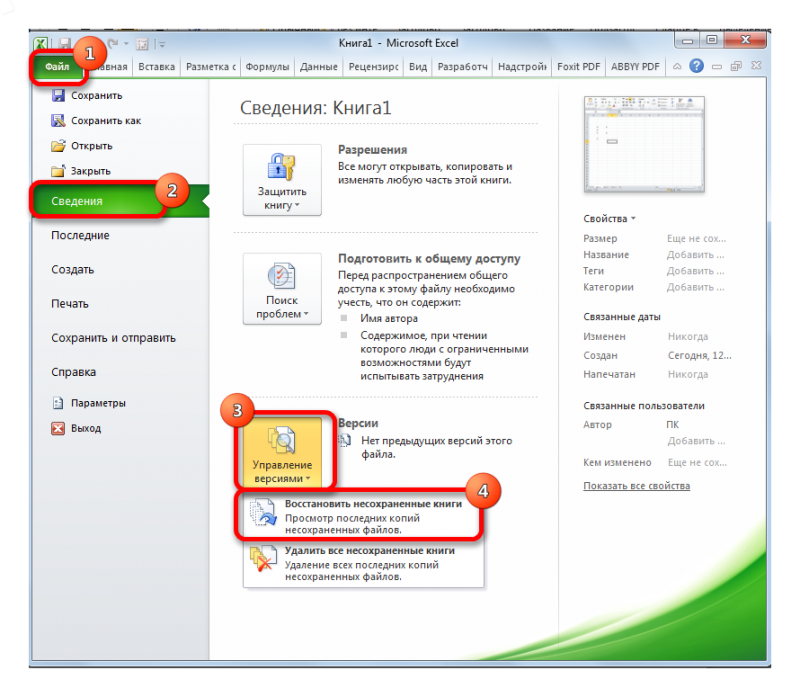Open the Управление версиями dropdown button
The image size is (800, 697).
(282, 451)
